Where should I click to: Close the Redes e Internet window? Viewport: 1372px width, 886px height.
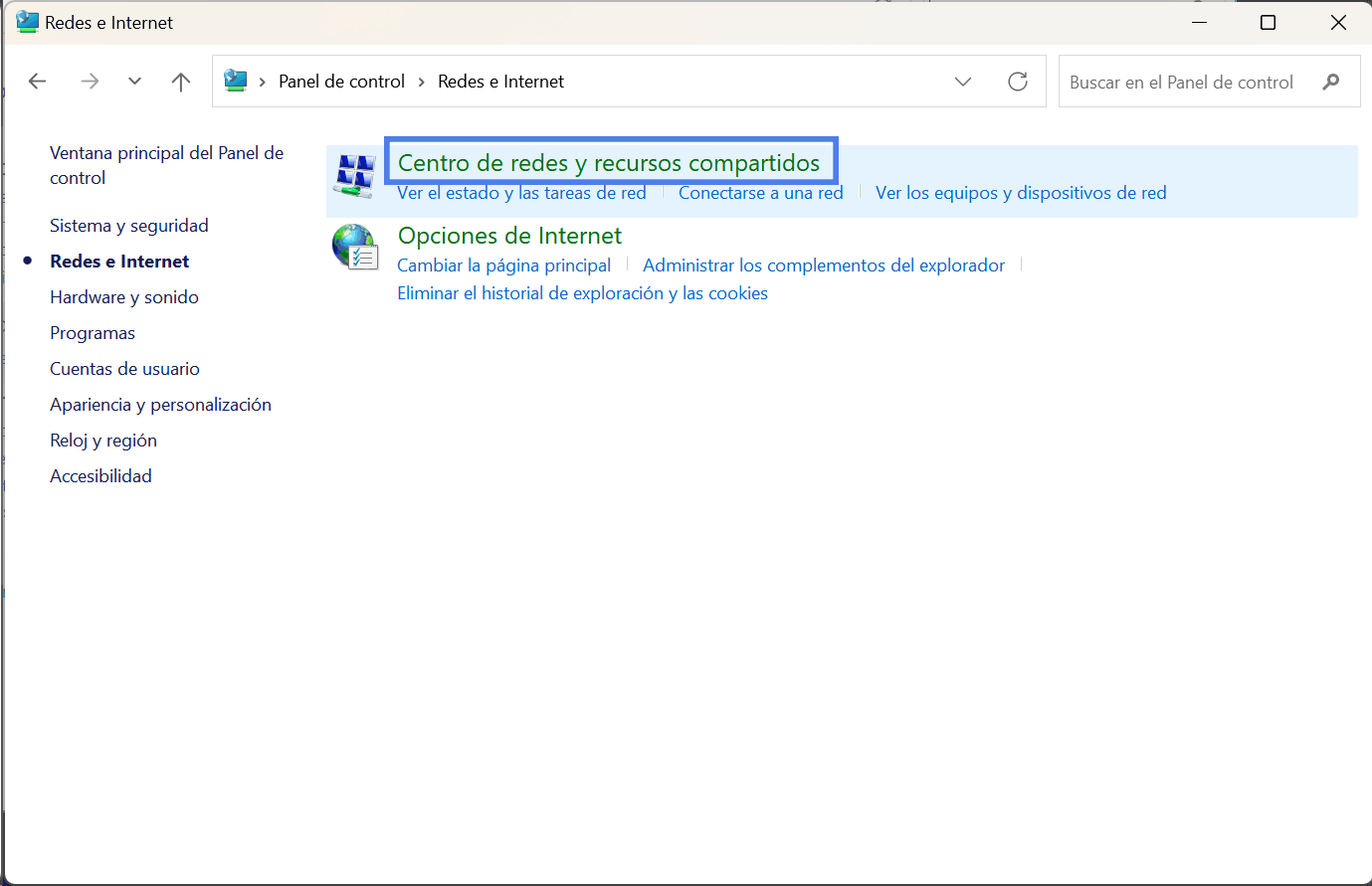pos(1338,22)
